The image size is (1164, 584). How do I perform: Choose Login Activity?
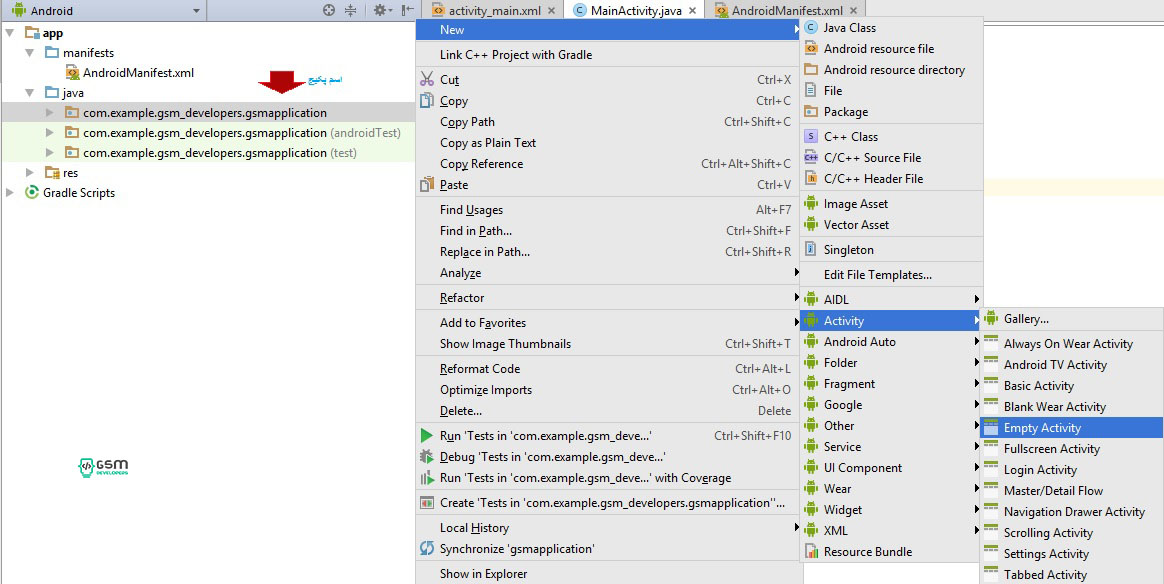[1072, 470]
